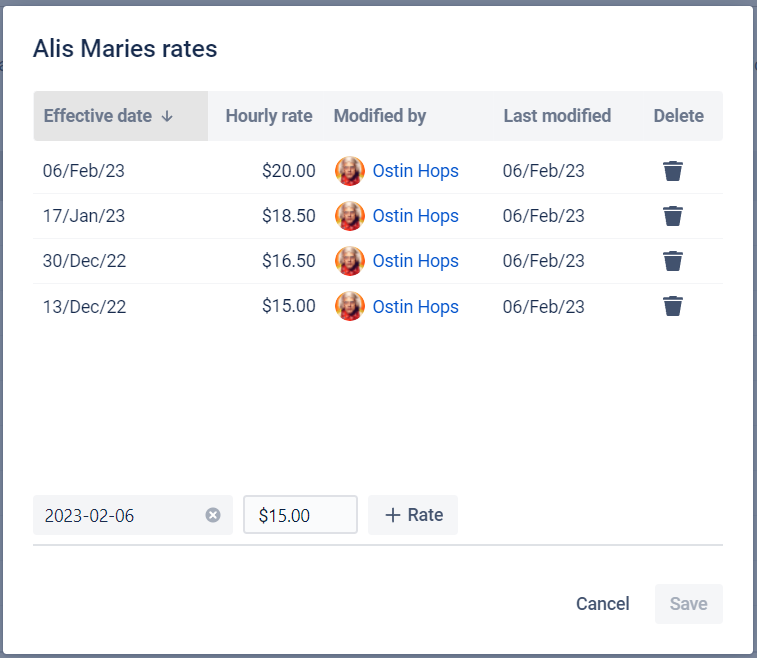Select last modified date in $16.50 row
757x658 pixels.
point(544,261)
